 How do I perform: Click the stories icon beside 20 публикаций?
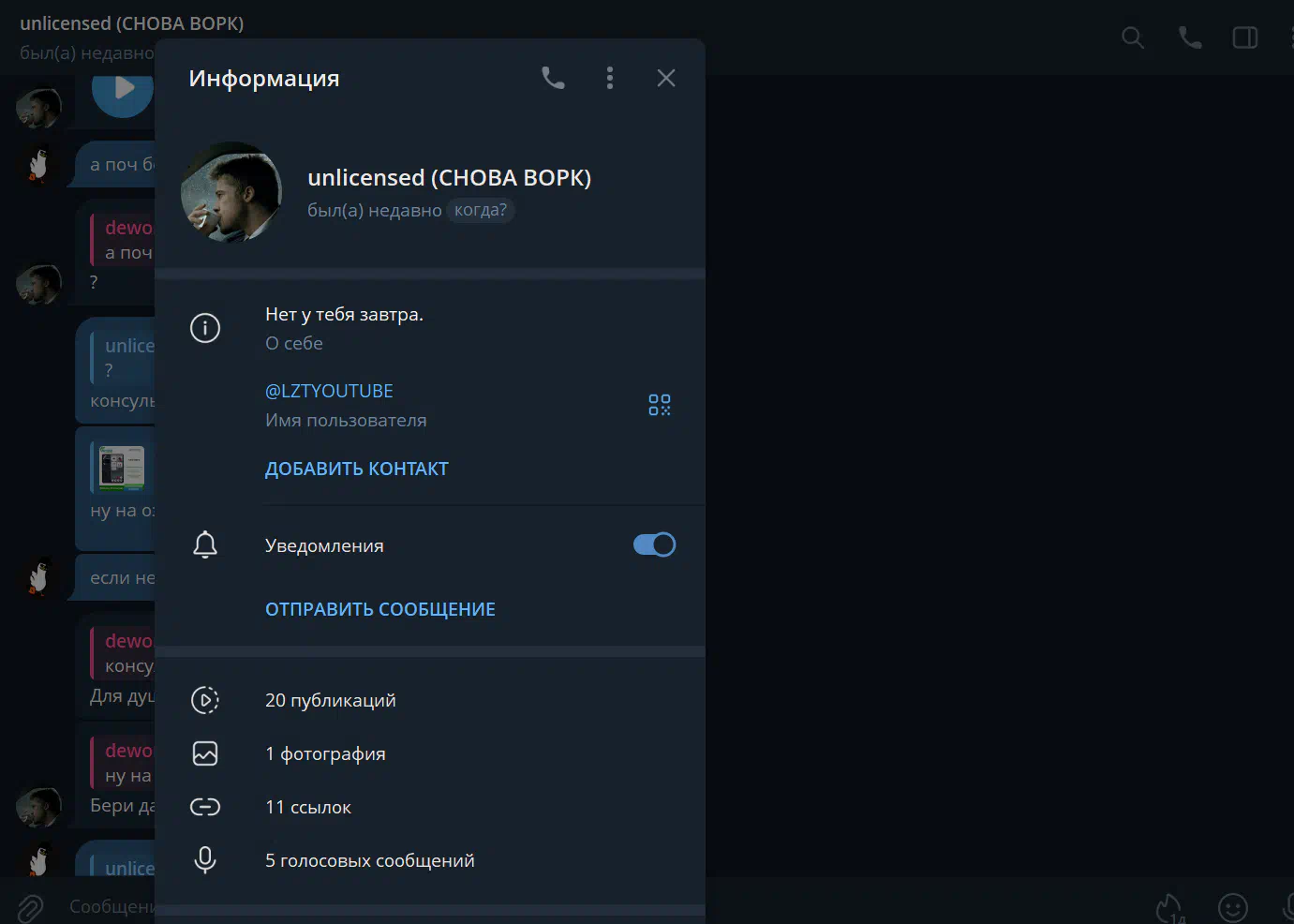click(205, 700)
